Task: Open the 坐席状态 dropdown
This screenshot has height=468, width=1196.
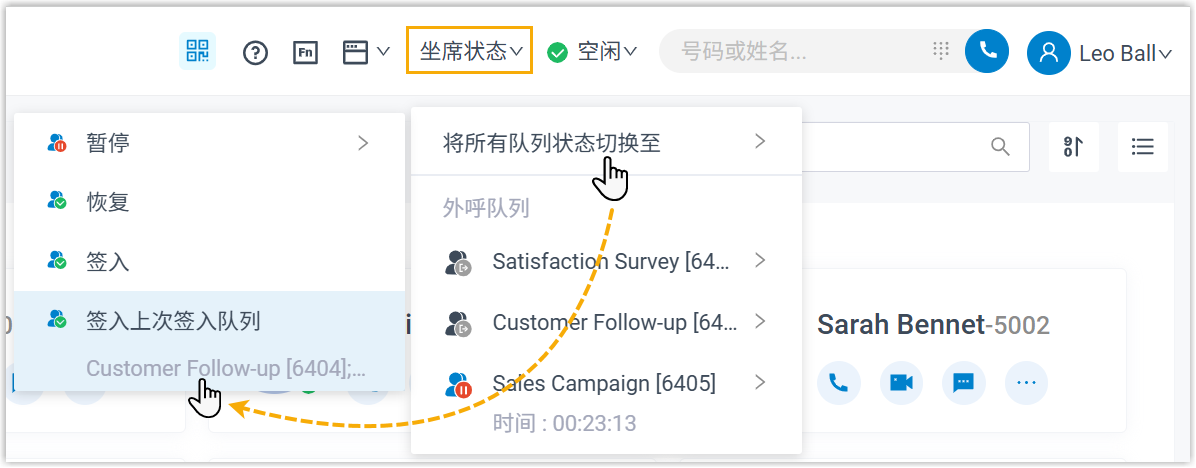Action: [x=469, y=51]
